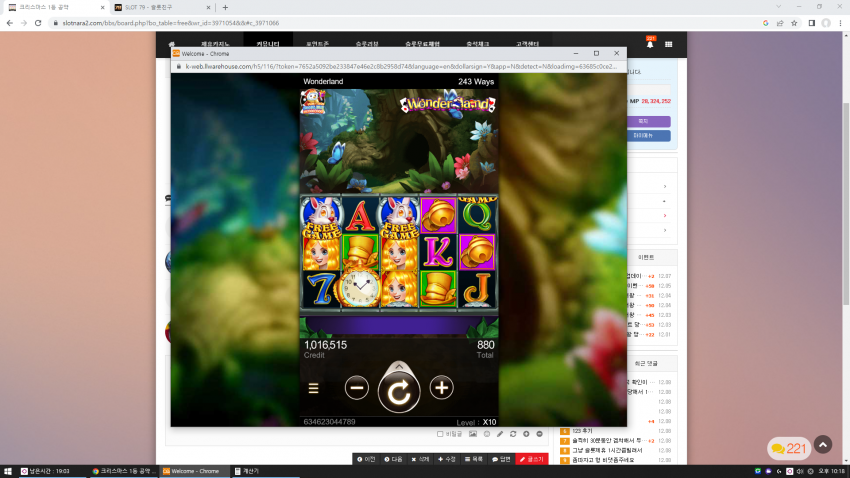
Task: Reload the main browser page
Action: (38, 23)
